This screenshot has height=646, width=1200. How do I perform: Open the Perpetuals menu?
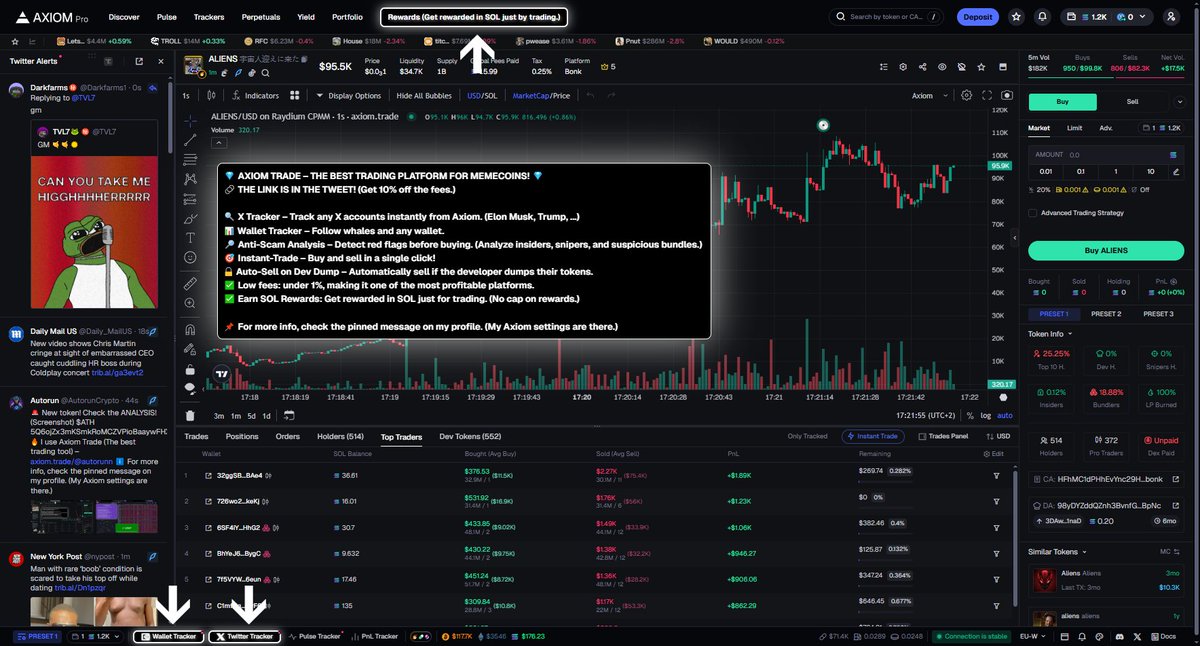[x=260, y=17]
